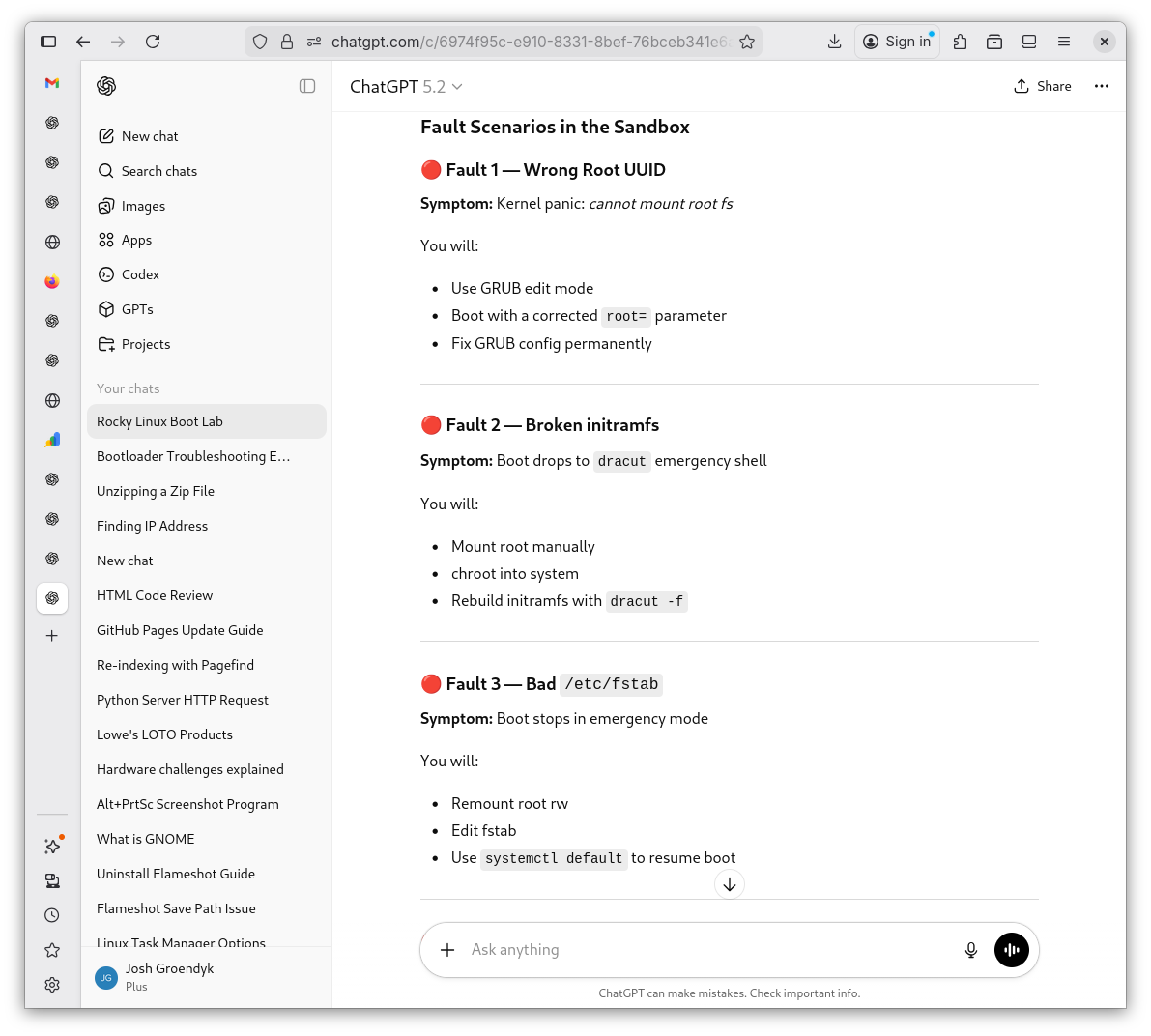Click the microphone dictation icon
Screen dimensions: 1151x1036
[971, 950]
